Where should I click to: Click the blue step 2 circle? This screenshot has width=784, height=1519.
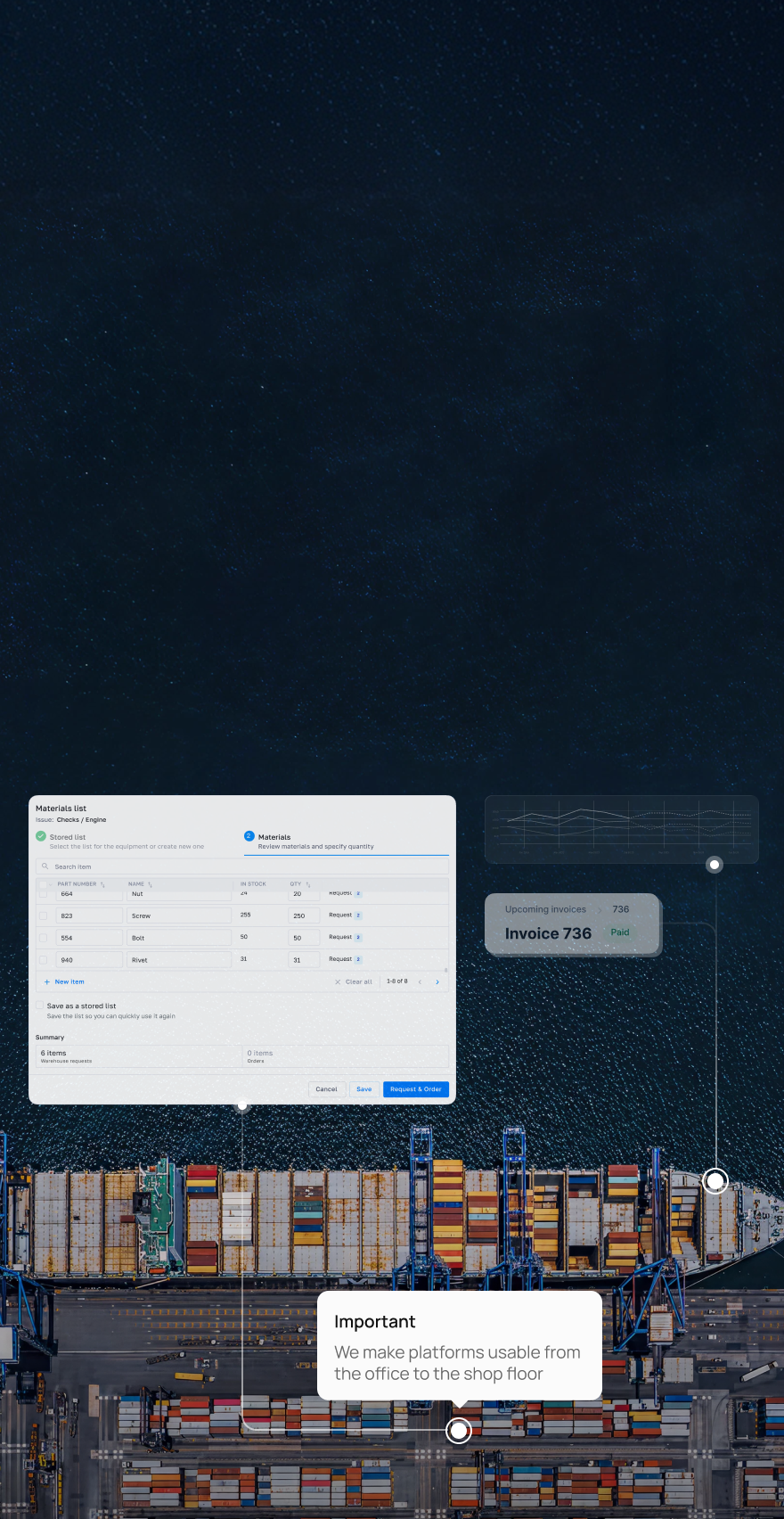point(249,836)
